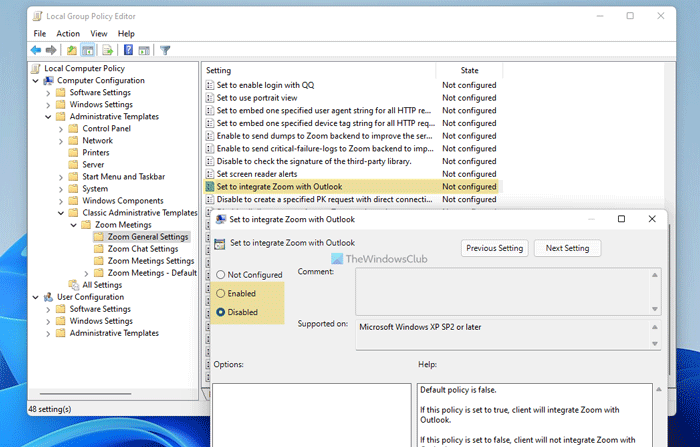Click the All Settings icon in tree

[x=74, y=284]
